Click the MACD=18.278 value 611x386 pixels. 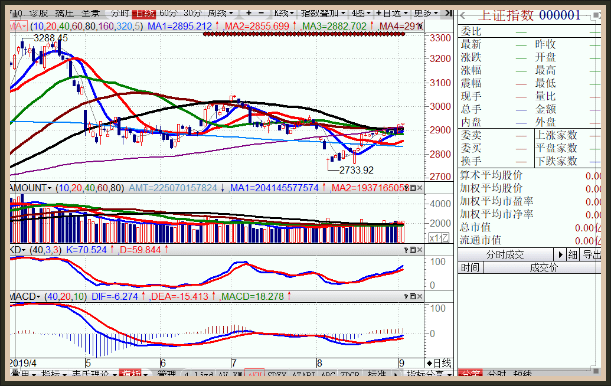tap(252, 297)
